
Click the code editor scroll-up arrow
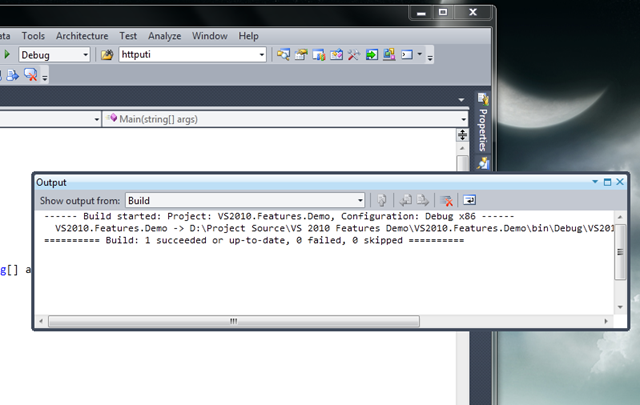point(462,148)
